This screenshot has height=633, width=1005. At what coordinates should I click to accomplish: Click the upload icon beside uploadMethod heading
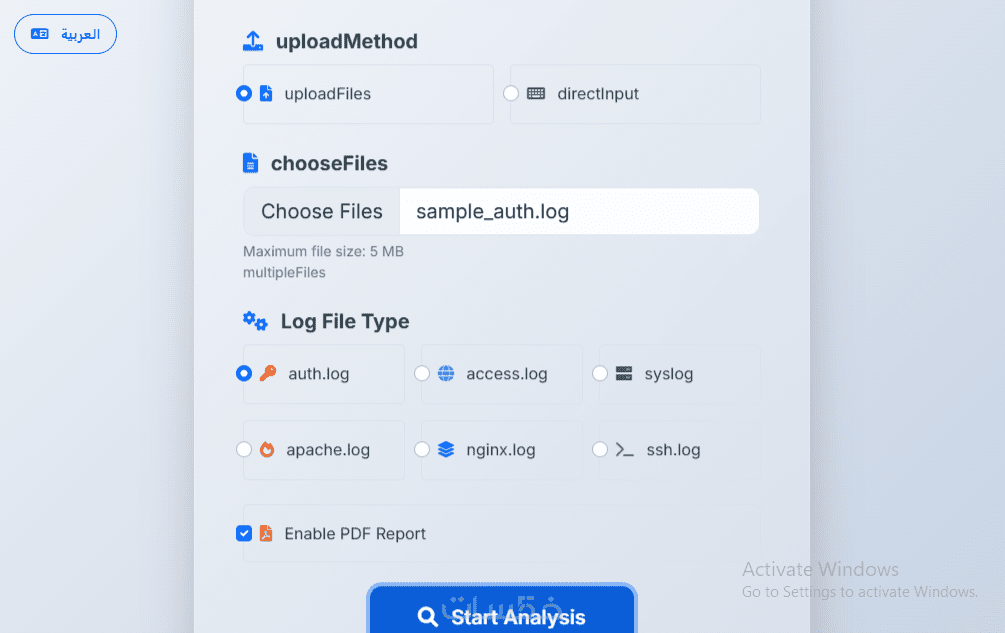253,41
